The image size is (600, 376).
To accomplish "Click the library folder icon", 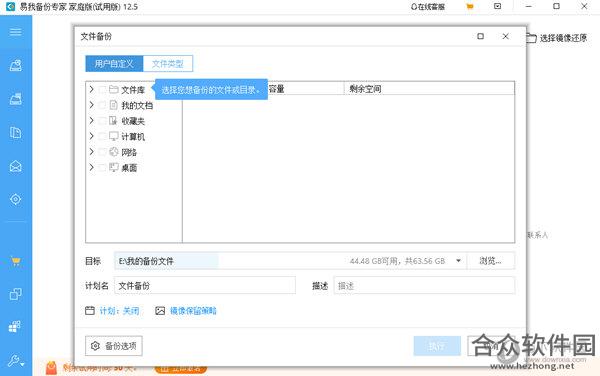I will coord(114,90).
